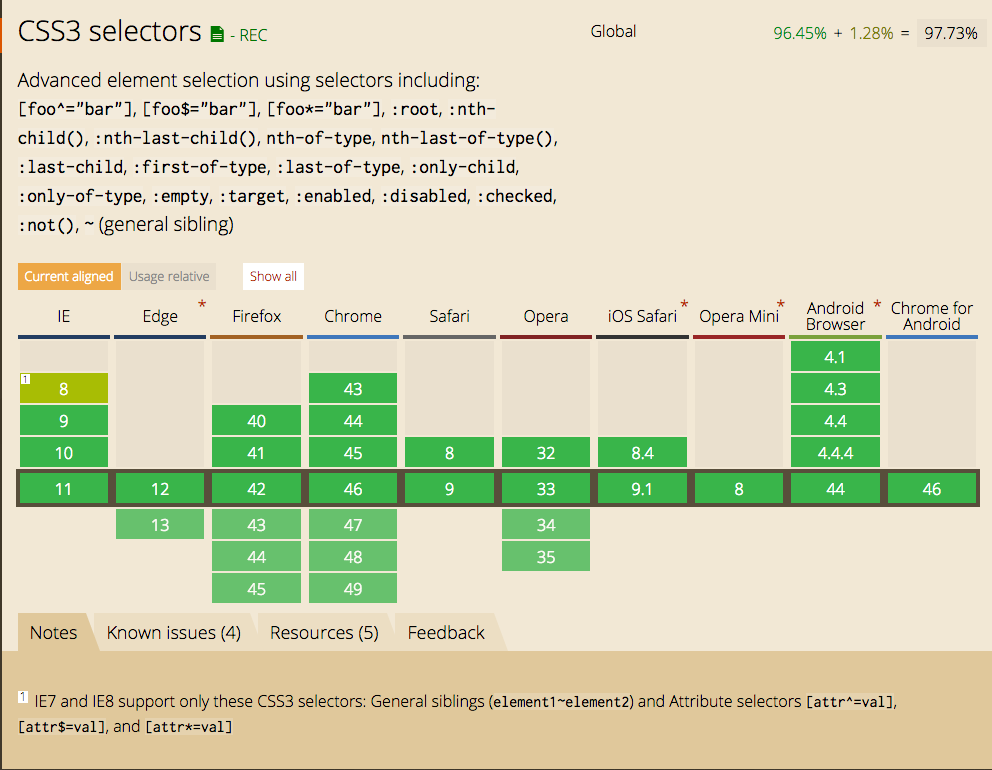Viewport: 992px width, 770px height.
Task: Click the red asterisk next to Edge
Action: click(x=202, y=304)
